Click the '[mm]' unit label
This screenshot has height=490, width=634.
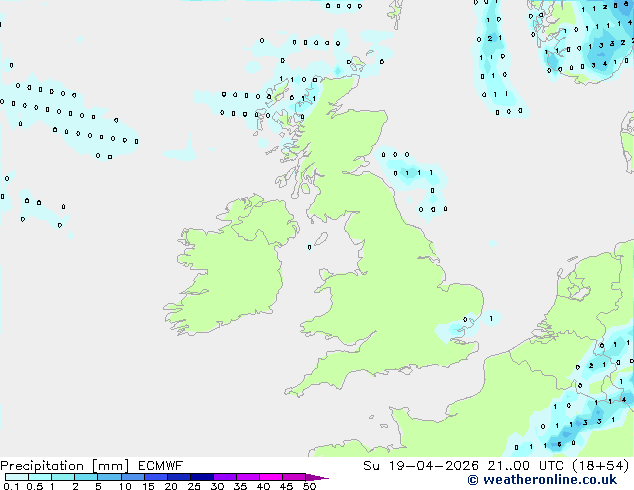(110, 466)
